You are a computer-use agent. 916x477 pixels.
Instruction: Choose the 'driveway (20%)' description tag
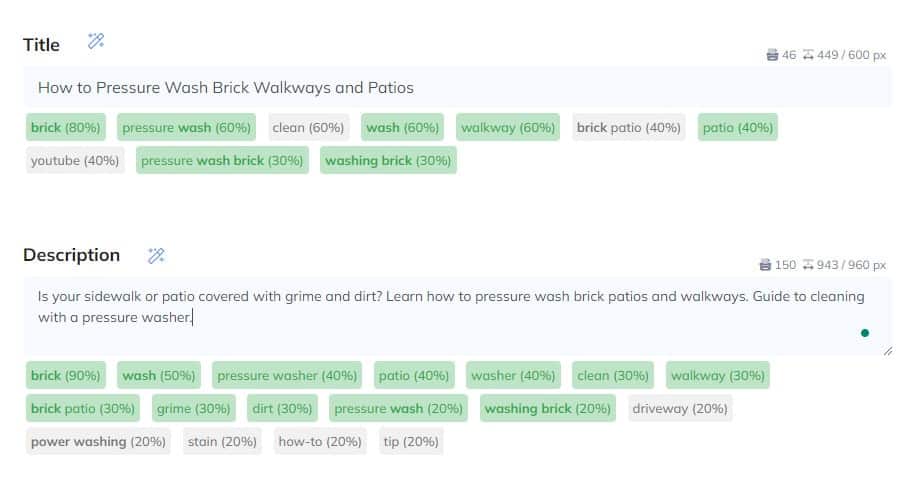point(680,409)
